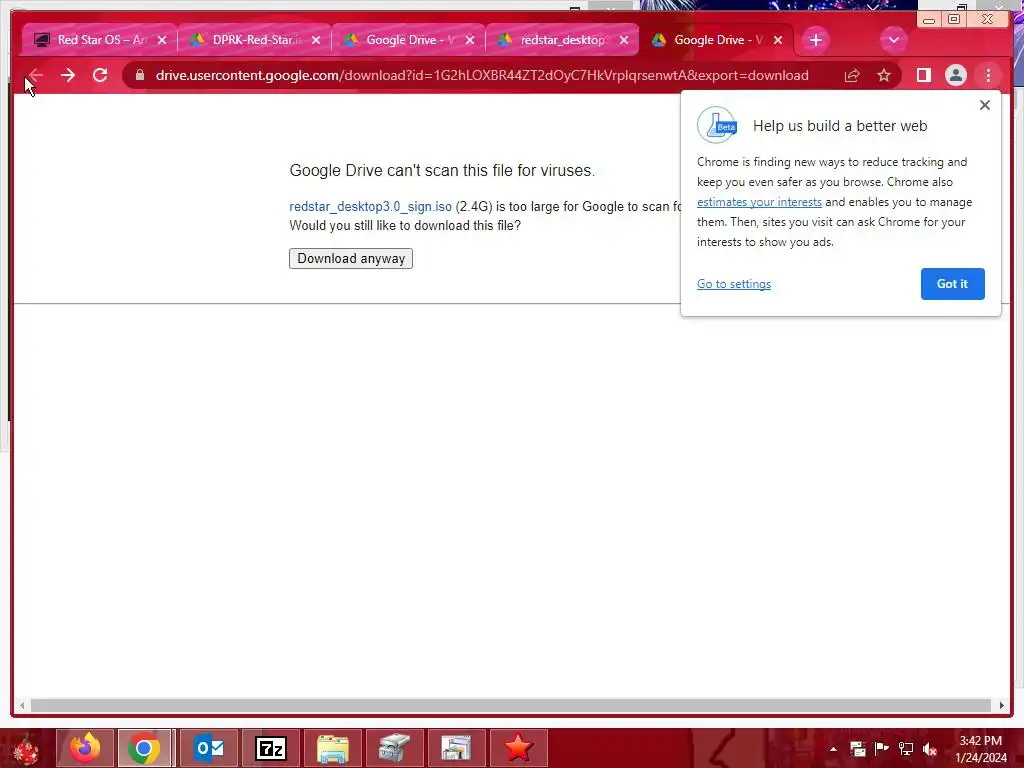The image size is (1024, 768).
Task: Open the red star taskbar app
Action: (519, 748)
